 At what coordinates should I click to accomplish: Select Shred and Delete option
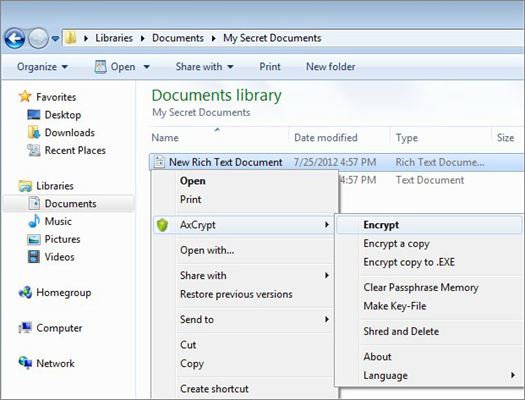(401, 331)
